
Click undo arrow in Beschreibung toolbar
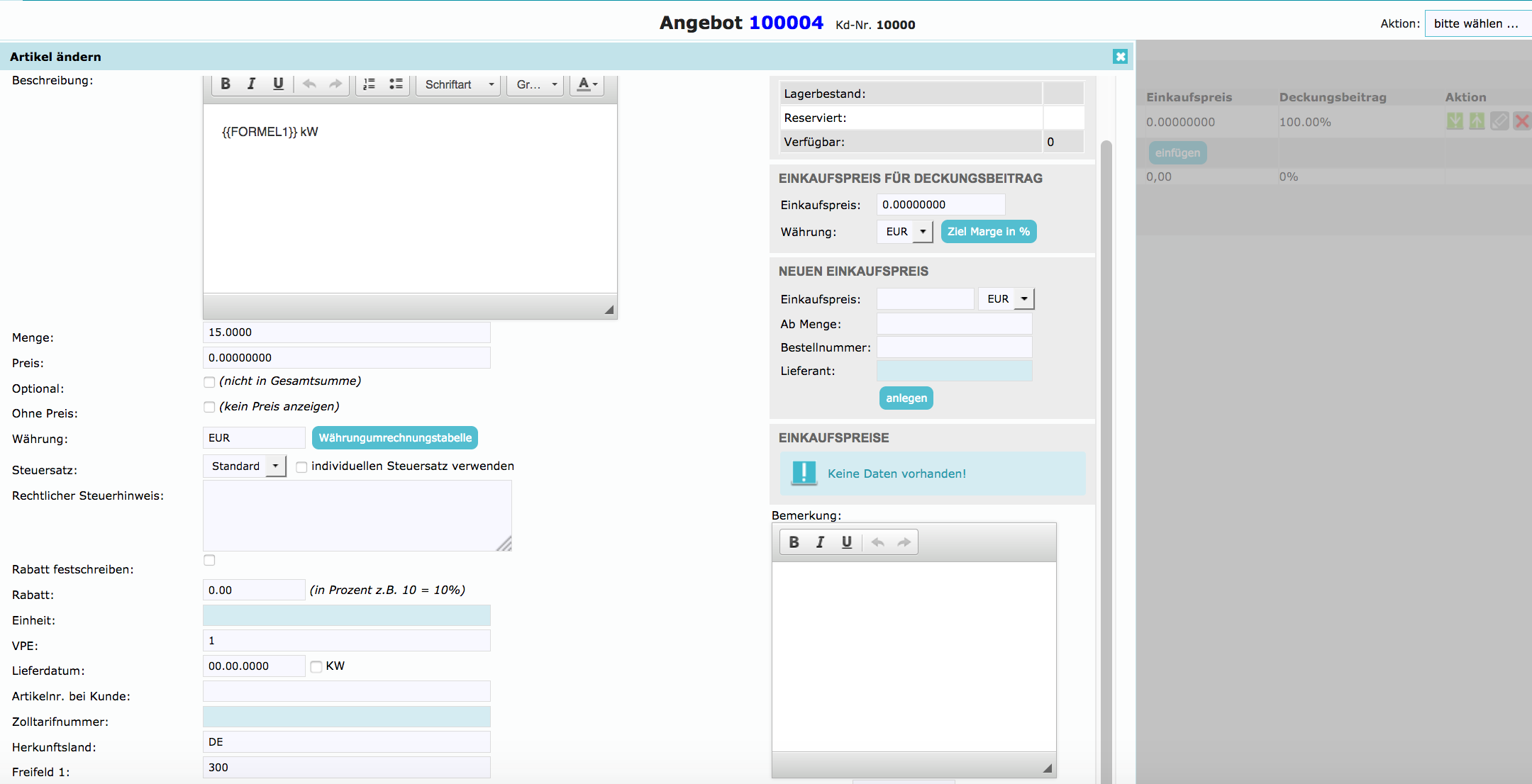click(309, 84)
